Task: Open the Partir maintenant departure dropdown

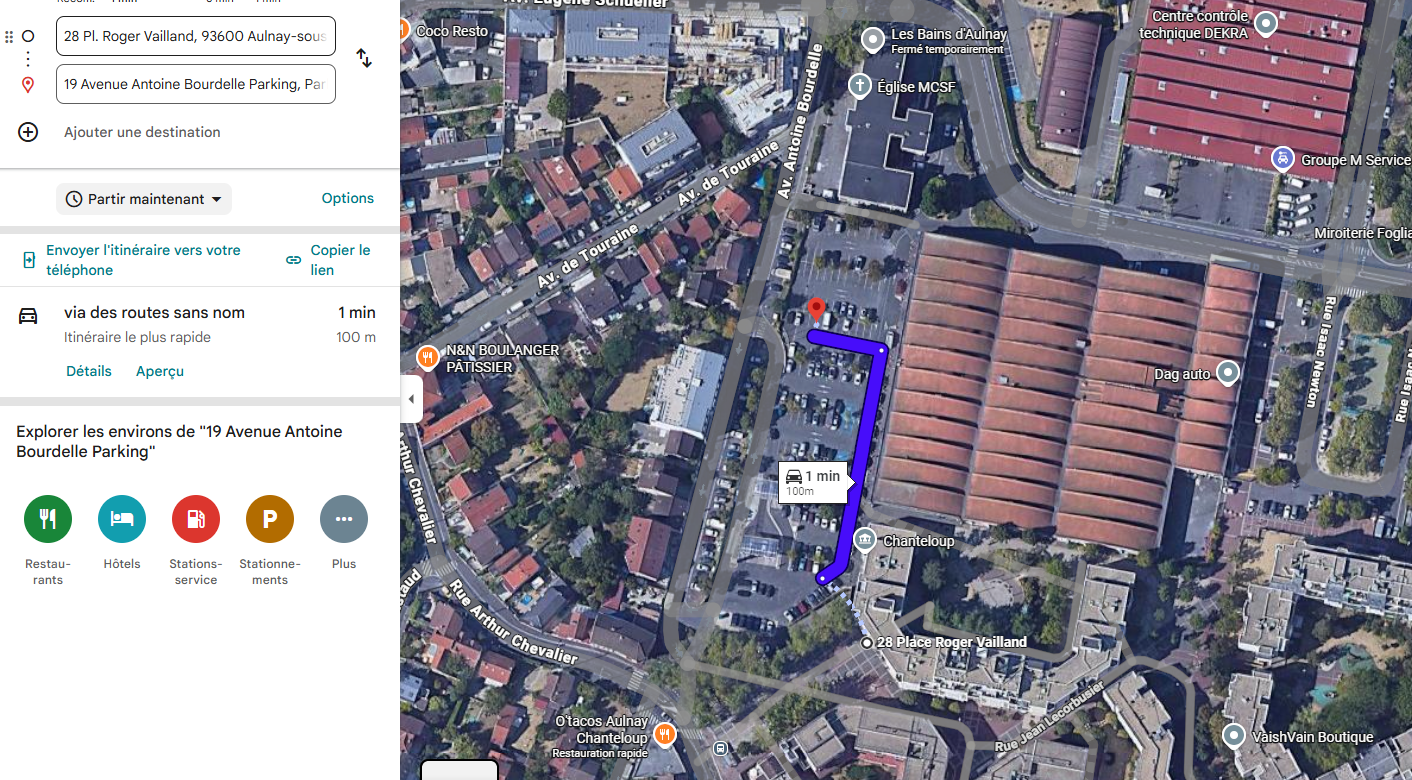Action: tap(144, 199)
